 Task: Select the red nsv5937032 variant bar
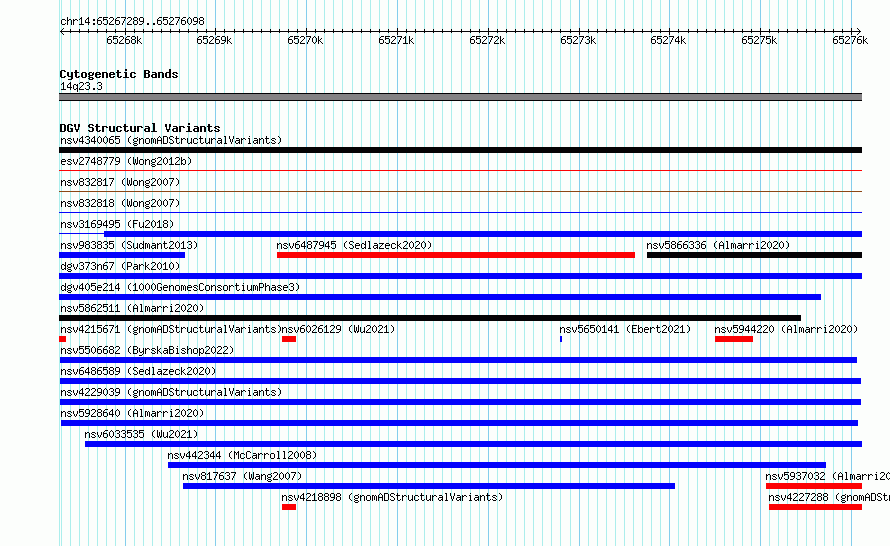pos(814,486)
